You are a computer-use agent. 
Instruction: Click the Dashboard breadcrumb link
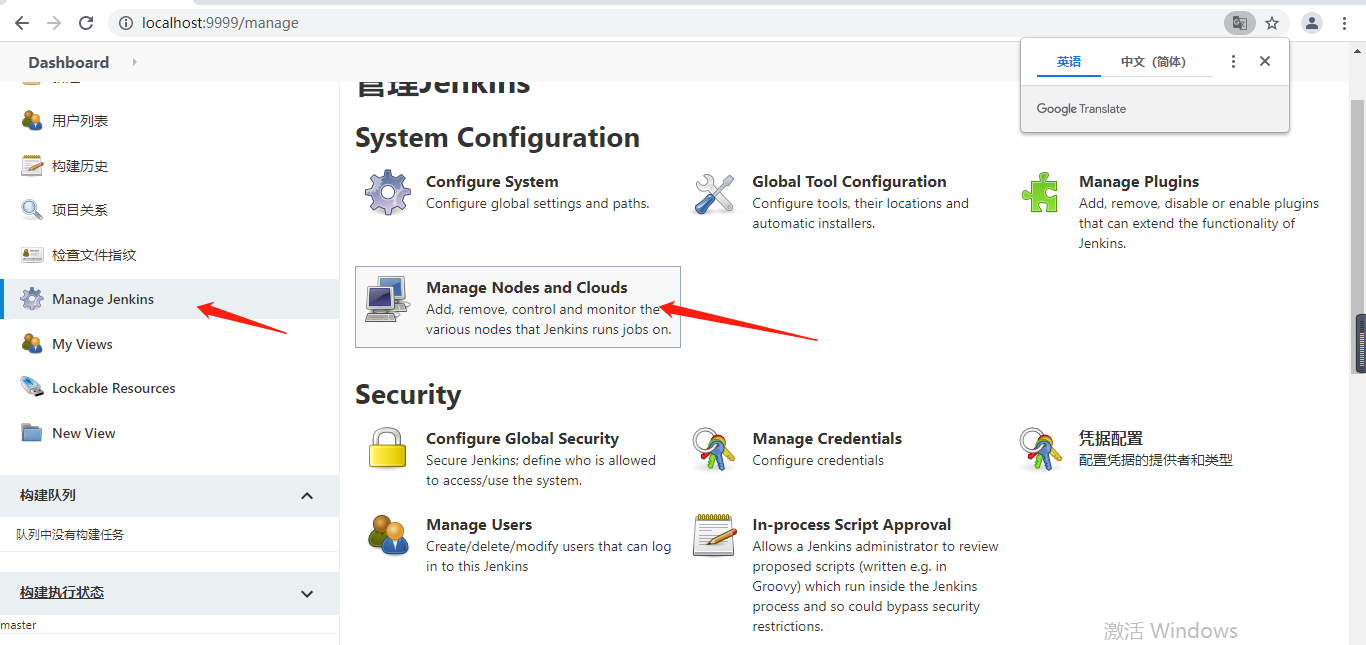tap(69, 62)
